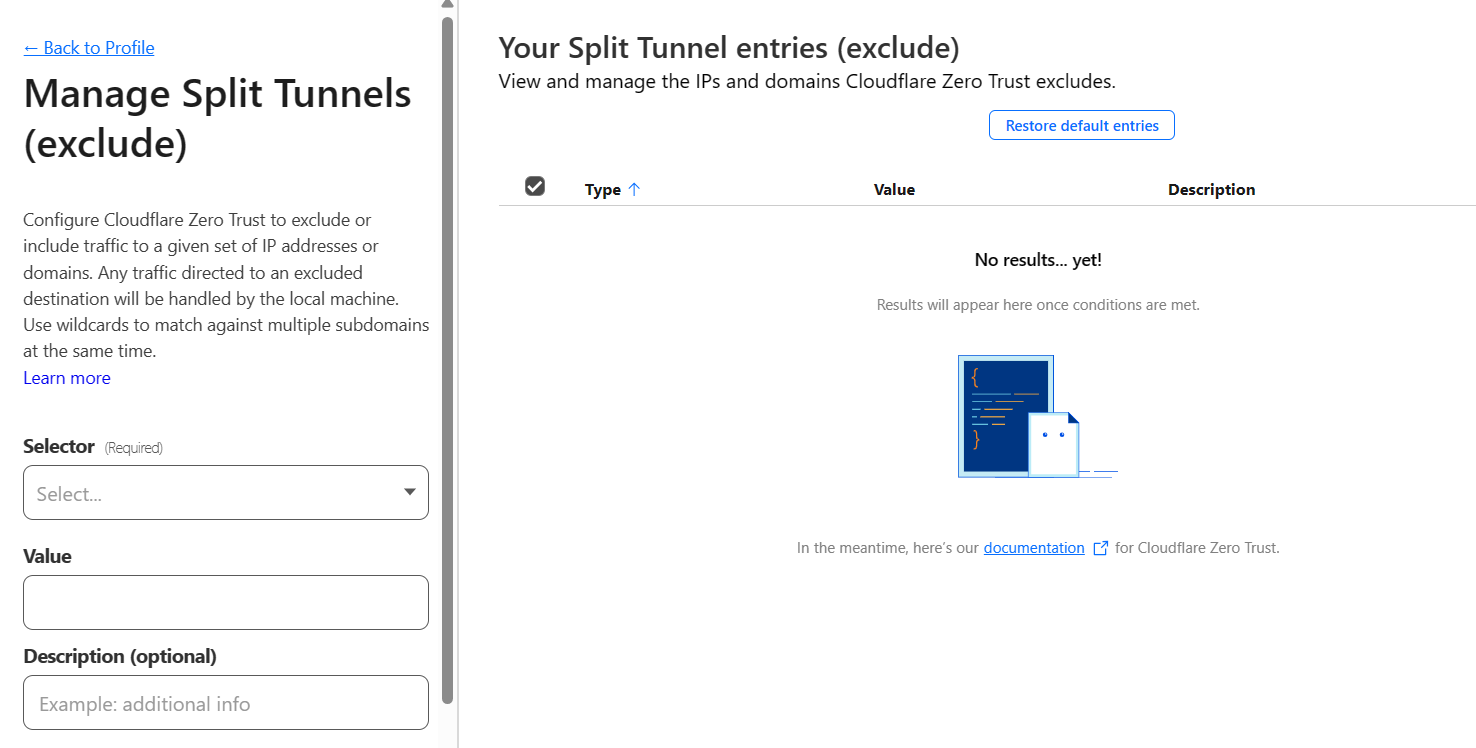The image size is (1476, 748).
Task: Click the Selector field label
Action: [x=59, y=447]
